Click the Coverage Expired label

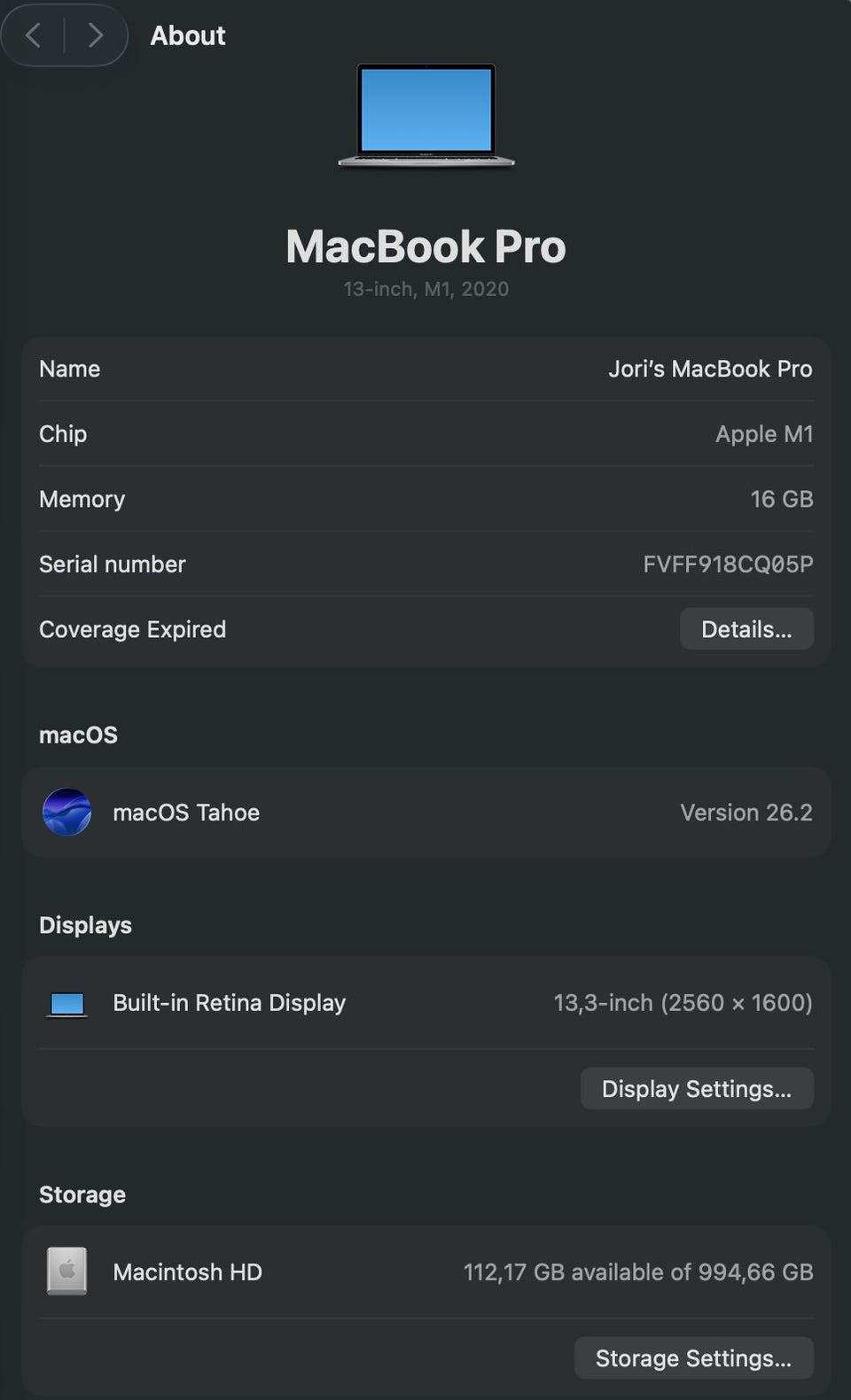(133, 629)
